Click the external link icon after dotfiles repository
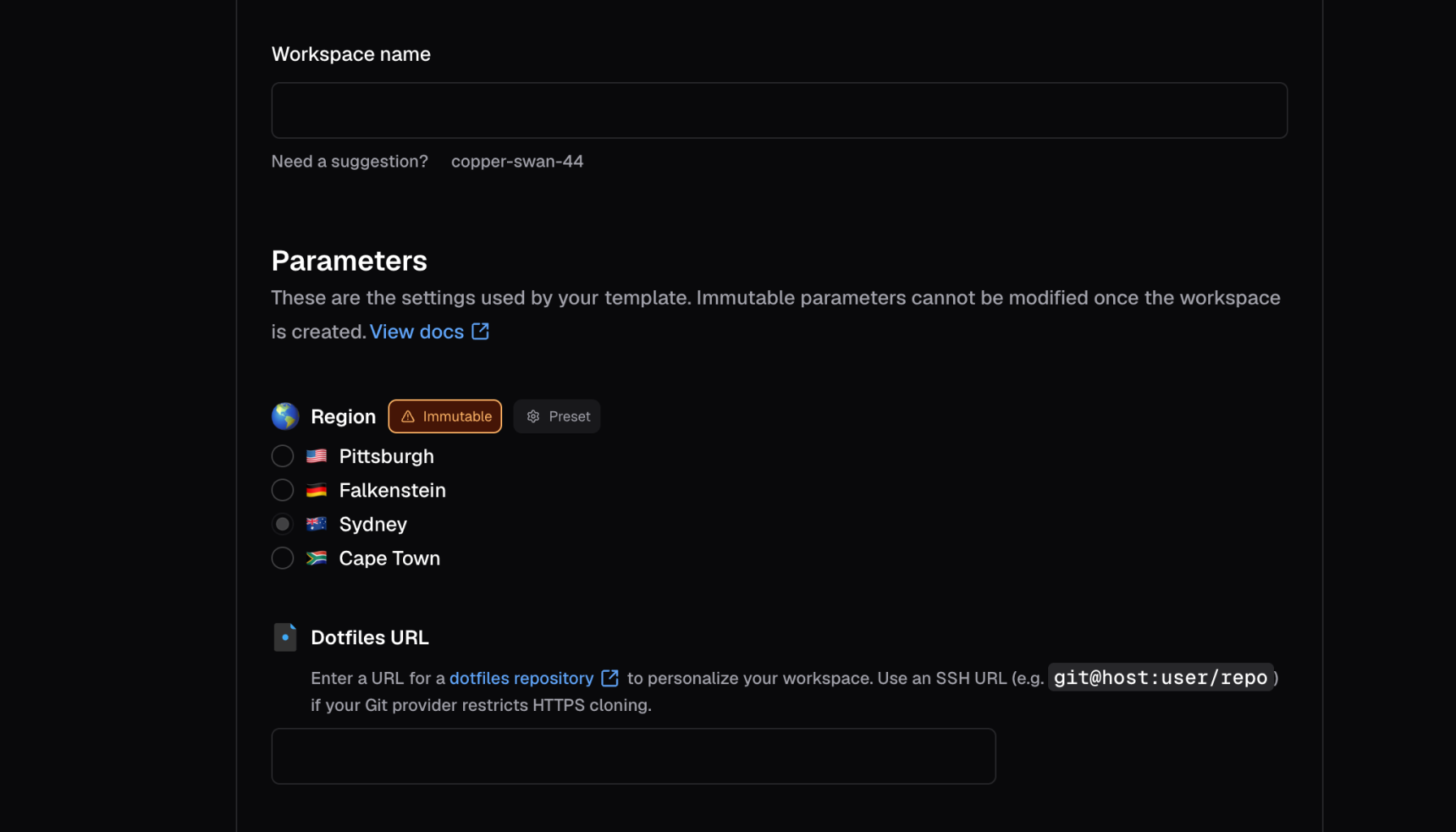The height and width of the screenshot is (832, 1456). [x=610, y=678]
